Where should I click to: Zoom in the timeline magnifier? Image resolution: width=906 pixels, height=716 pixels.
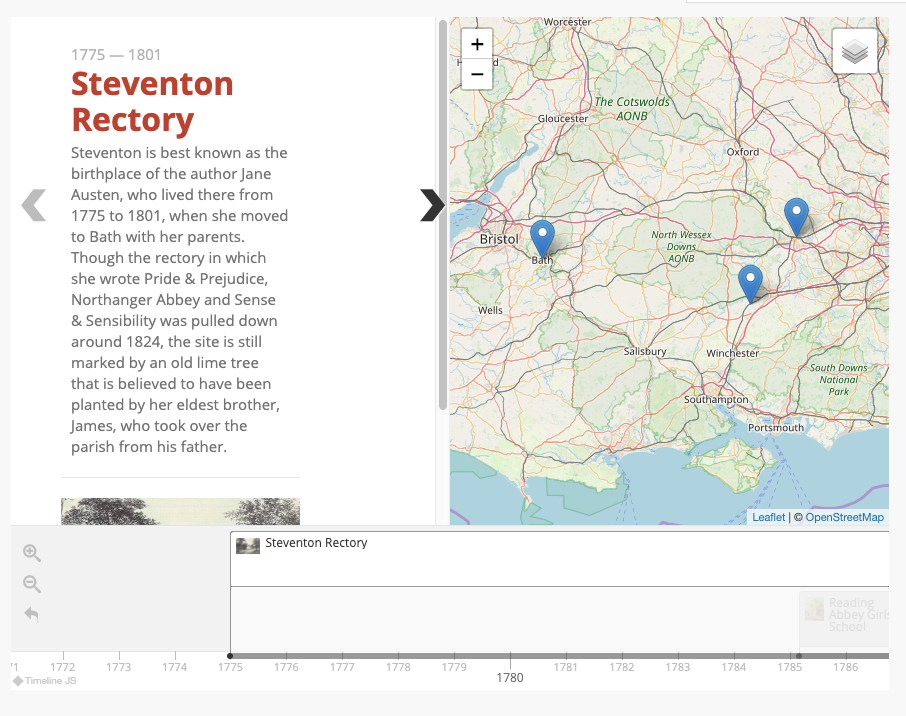pyautogui.click(x=32, y=553)
